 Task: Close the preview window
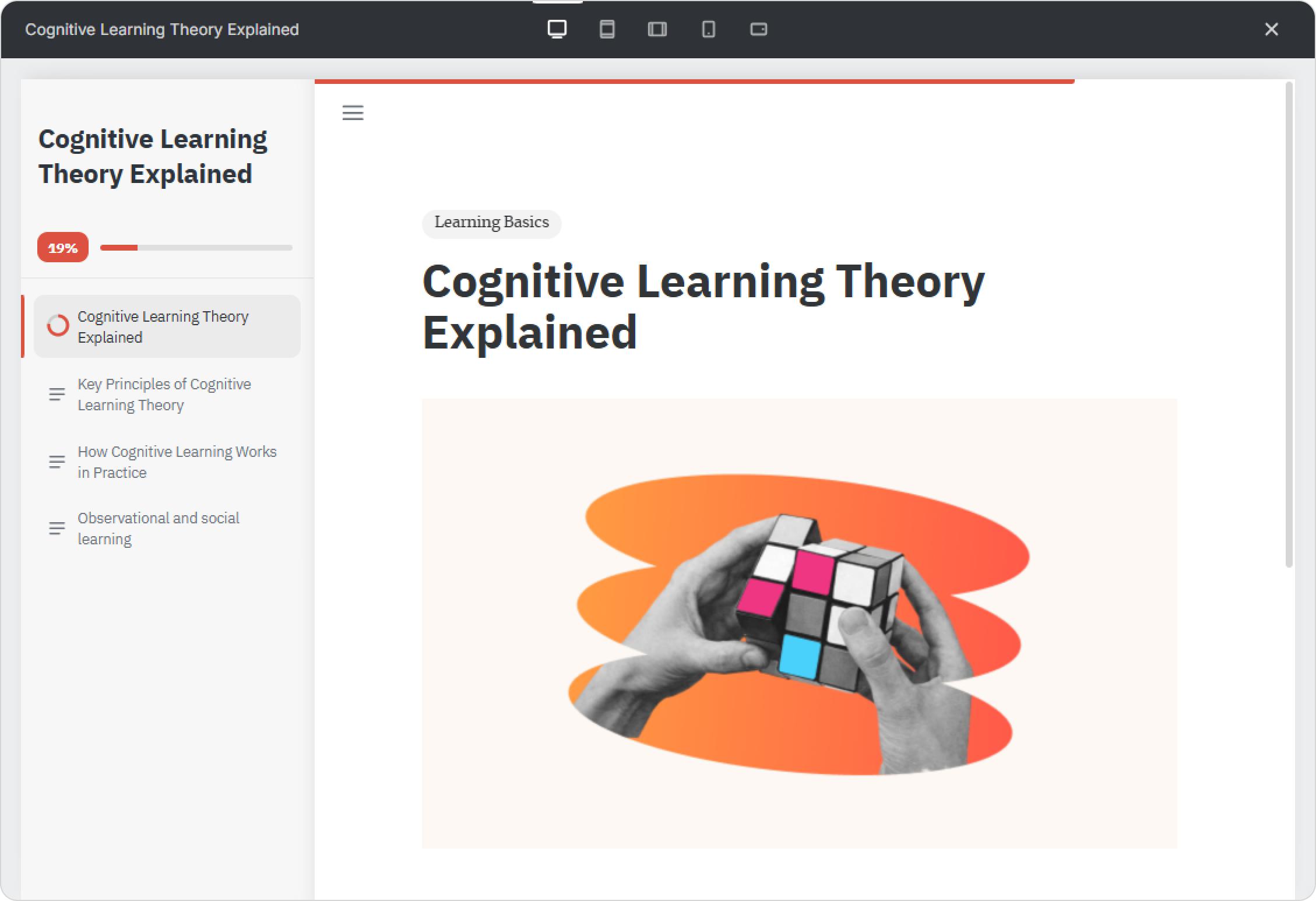click(1271, 29)
